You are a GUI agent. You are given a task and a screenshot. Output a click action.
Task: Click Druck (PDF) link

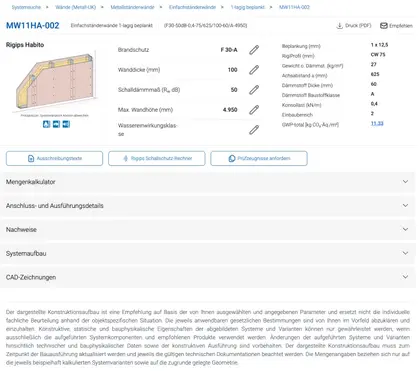(354, 26)
